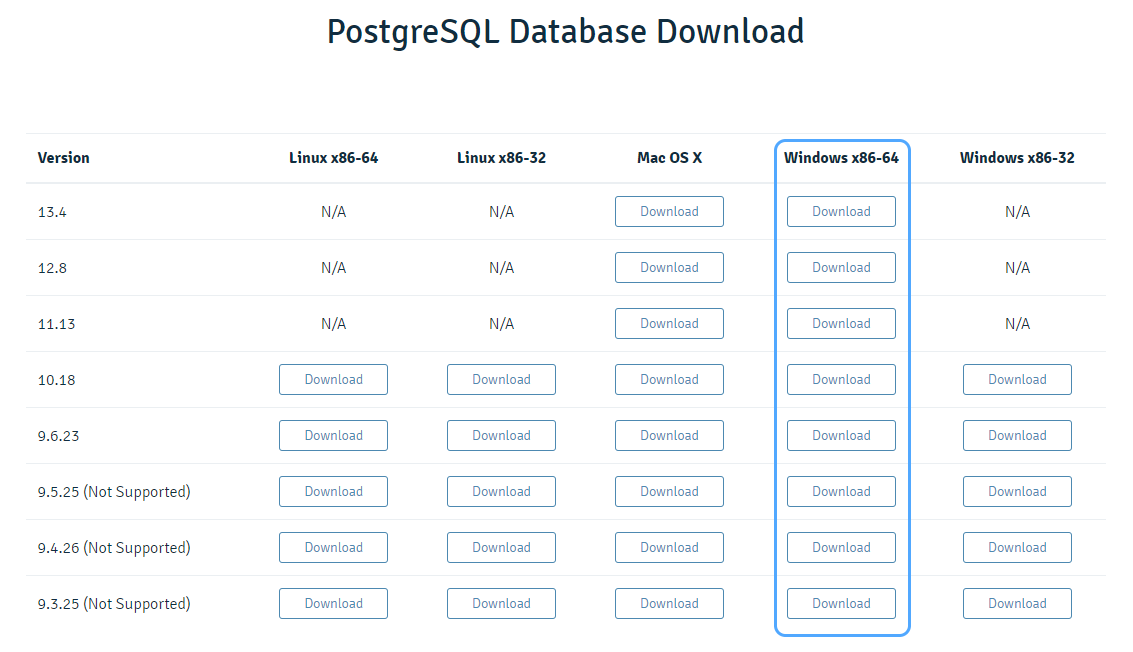The height and width of the screenshot is (652, 1133).
Task: Download PostgreSQL 13.4 for Mac OS X
Action: click(669, 211)
